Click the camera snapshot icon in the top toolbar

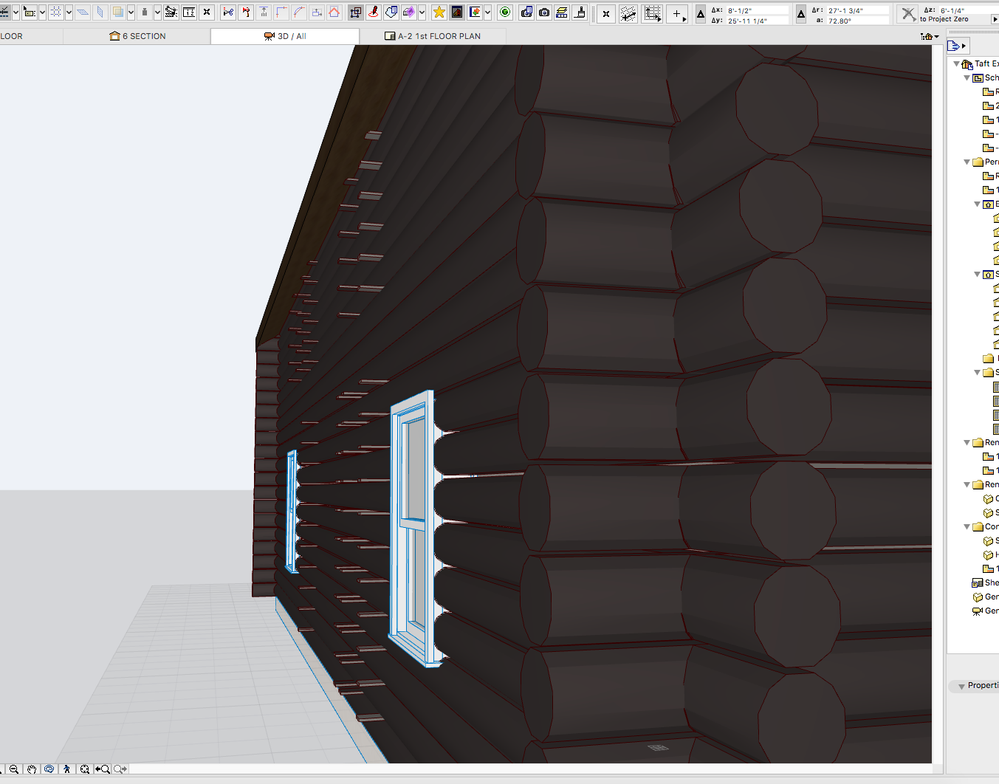pos(544,12)
